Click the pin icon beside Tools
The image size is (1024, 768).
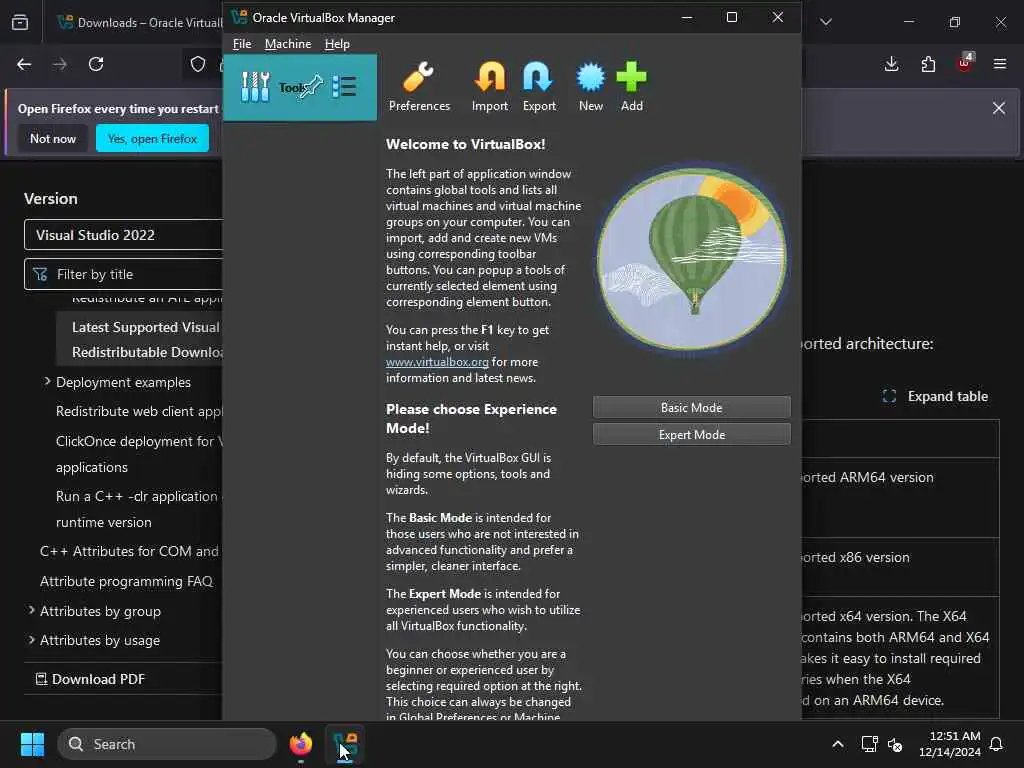click(312, 86)
